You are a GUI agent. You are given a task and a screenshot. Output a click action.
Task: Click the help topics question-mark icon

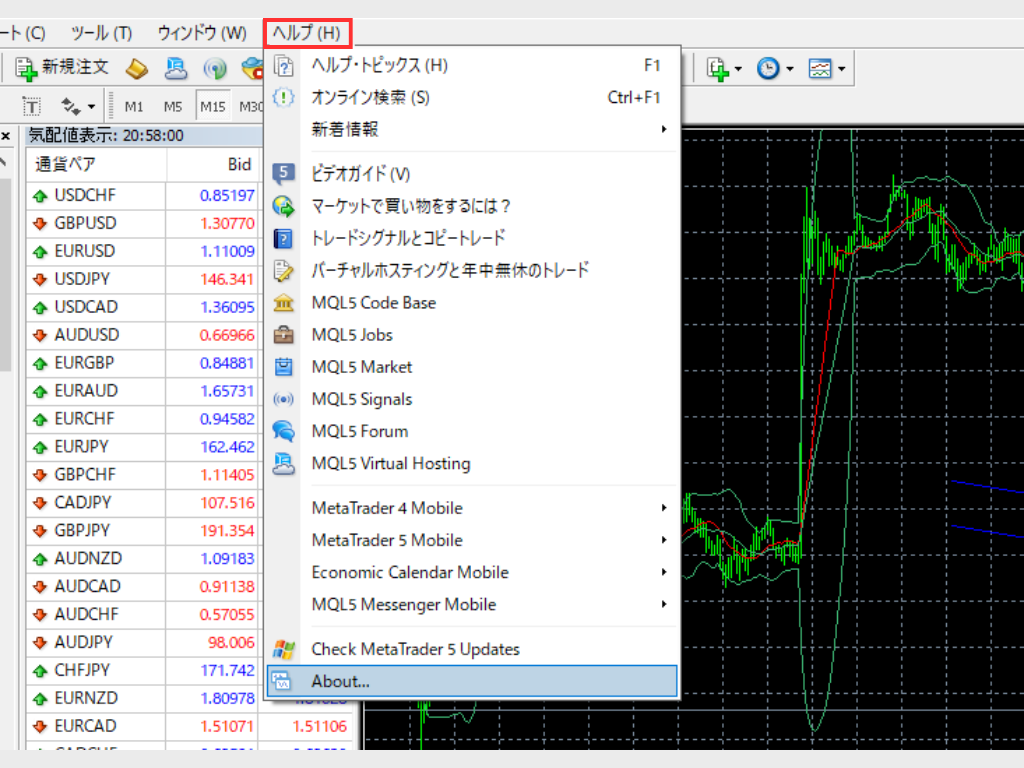click(283, 66)
